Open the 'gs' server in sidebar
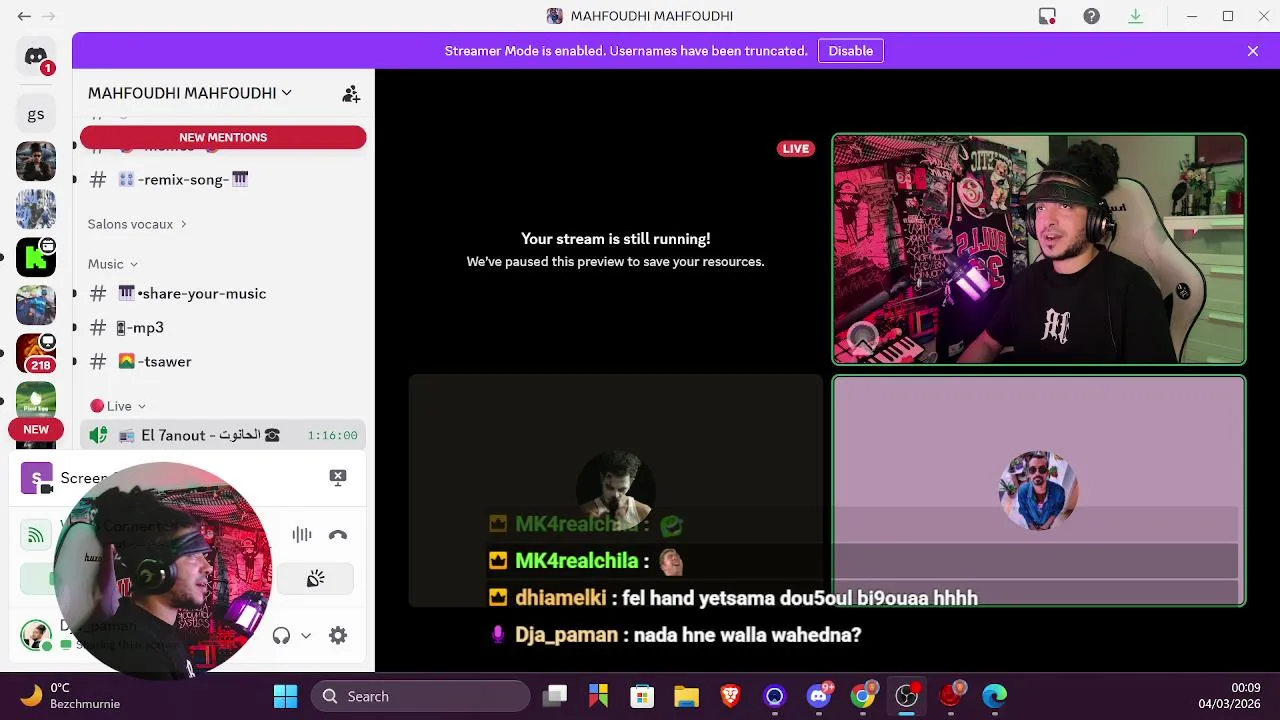The width and height of the screenshot is (1280, 720). pyautogui.click(x=36, y=114)
